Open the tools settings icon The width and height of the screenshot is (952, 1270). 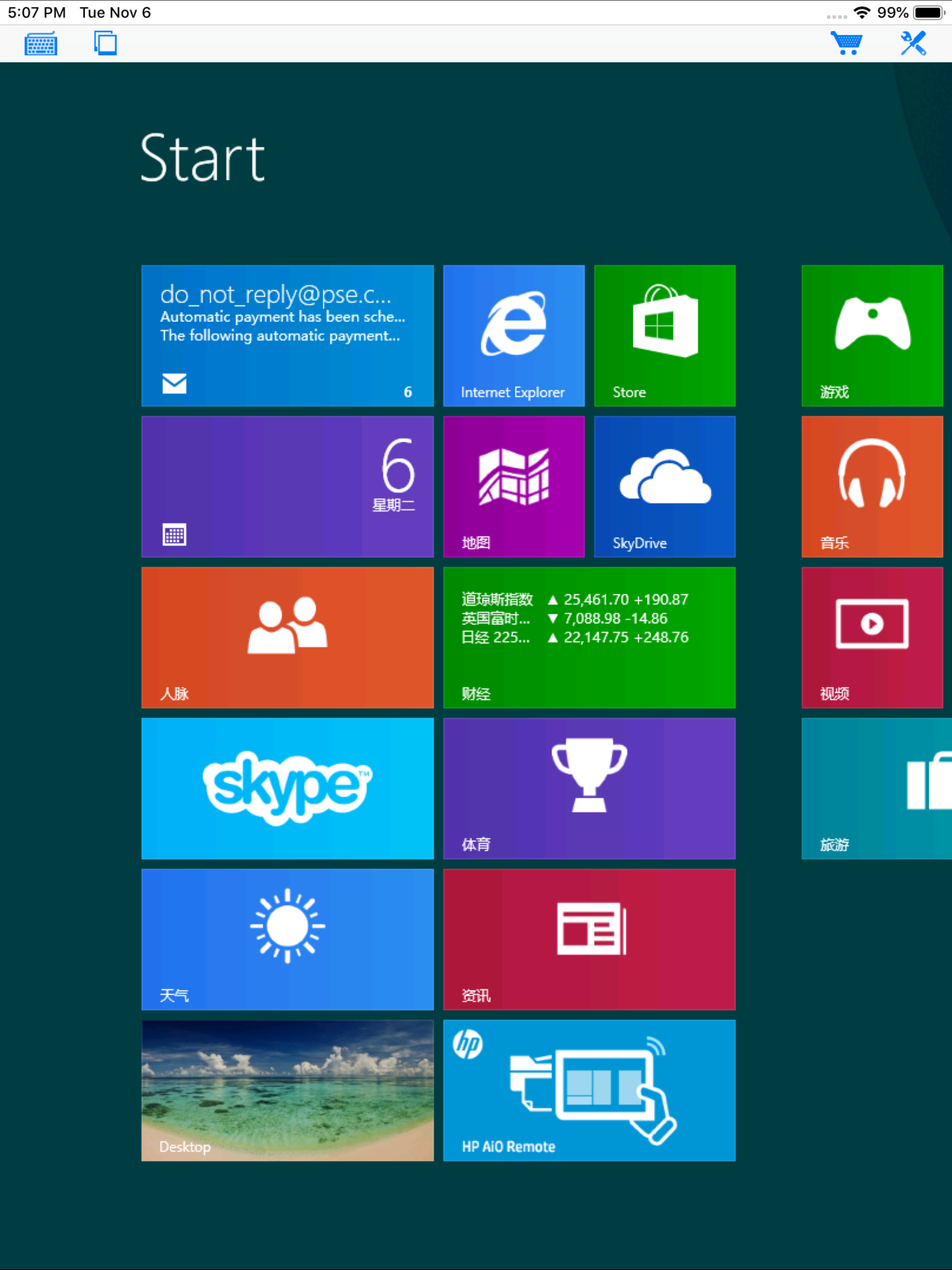pos(913,44)
